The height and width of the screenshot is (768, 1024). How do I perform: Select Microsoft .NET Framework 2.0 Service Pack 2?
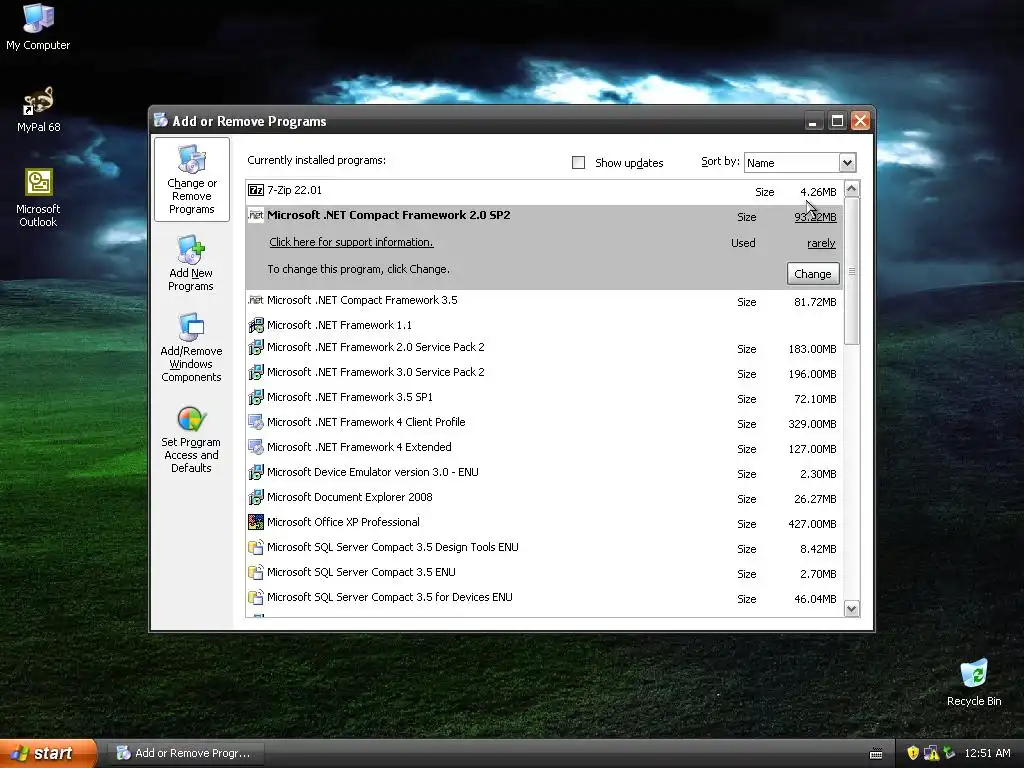[x=544, y=347]
